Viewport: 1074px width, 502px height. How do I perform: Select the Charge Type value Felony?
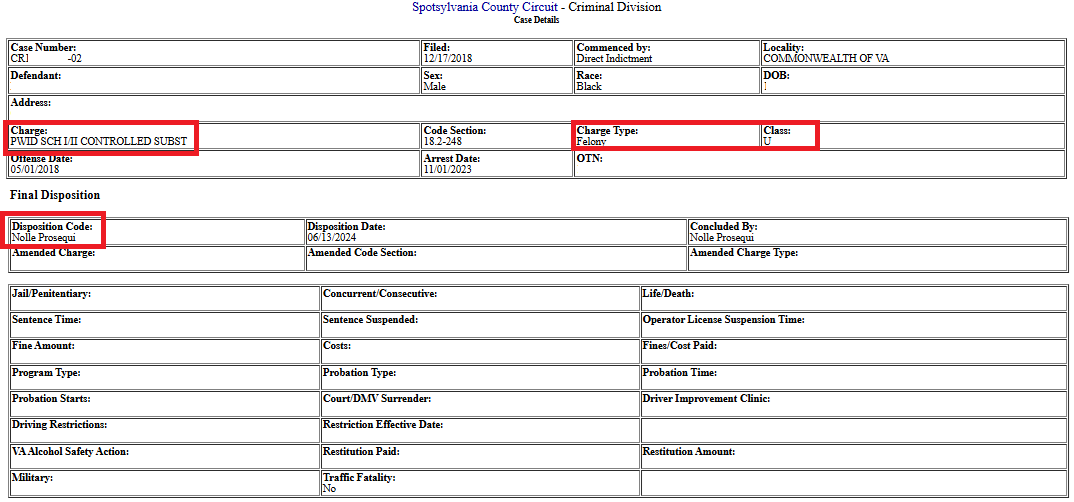[591, 142]
